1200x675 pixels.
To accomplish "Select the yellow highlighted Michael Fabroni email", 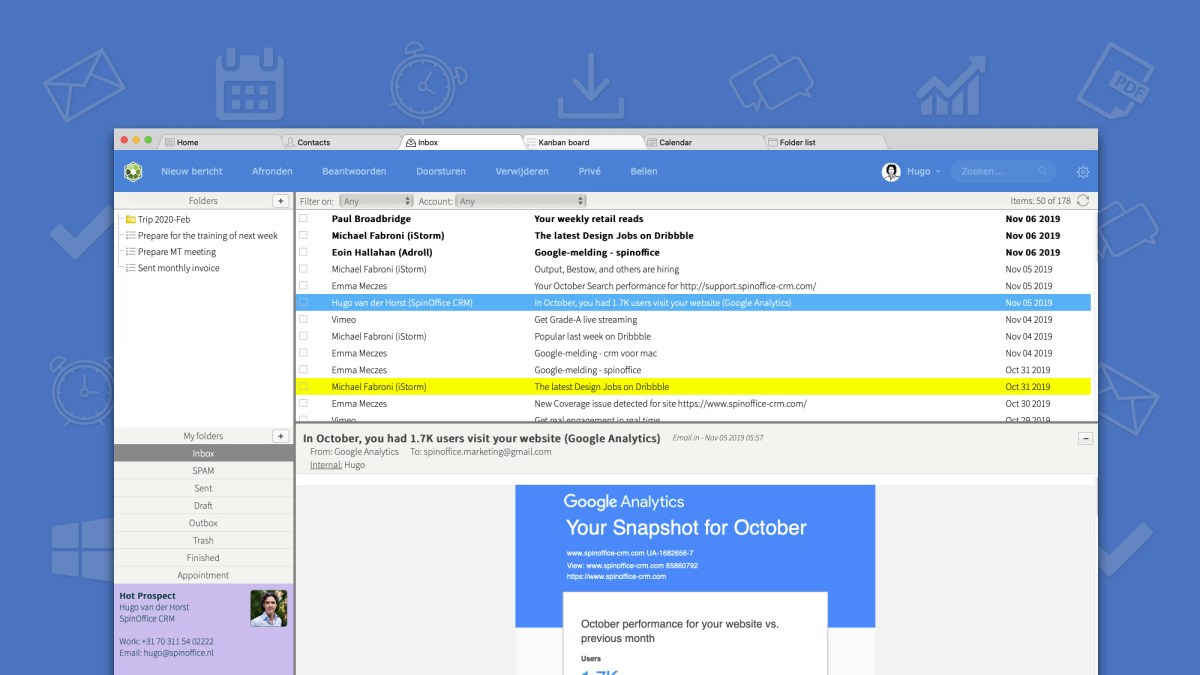I will click(600, 387).
